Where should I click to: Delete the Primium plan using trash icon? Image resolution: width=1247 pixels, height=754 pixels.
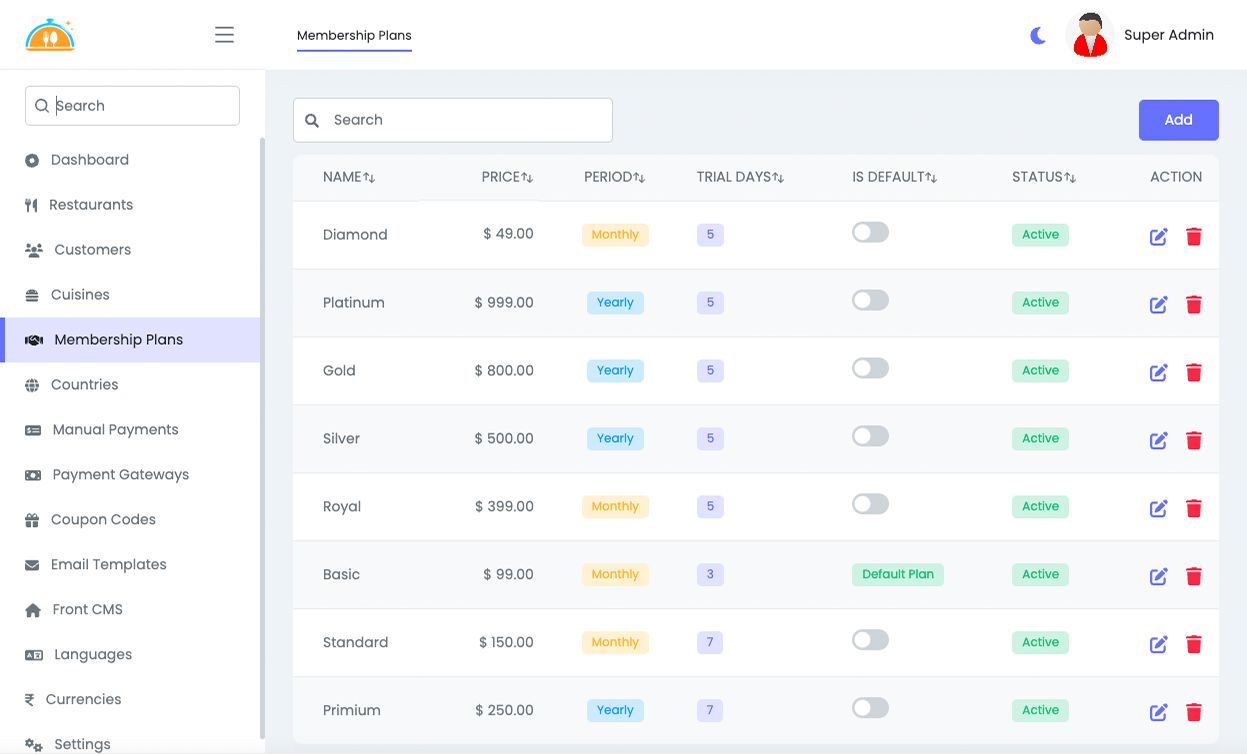pyautogui.click(x=1193, y=713)
